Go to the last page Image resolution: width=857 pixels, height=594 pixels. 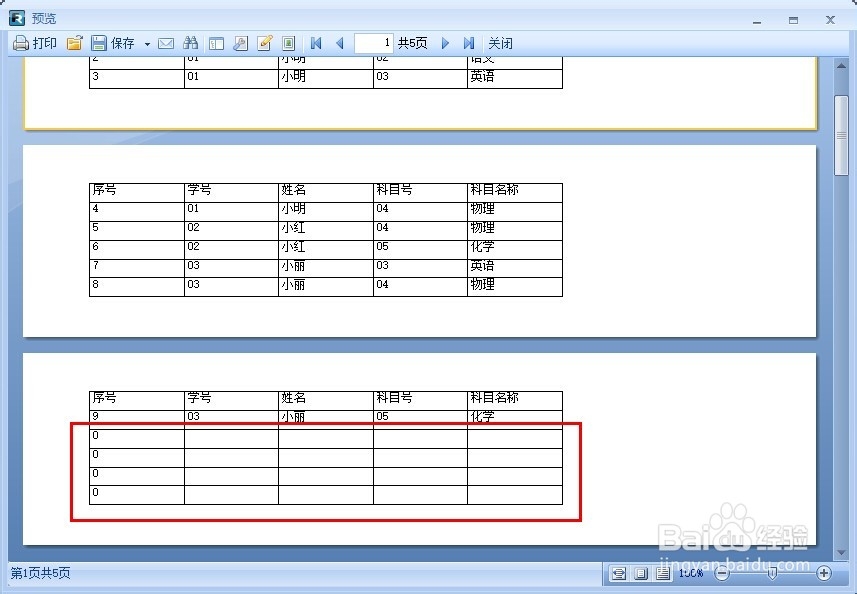[x=468, y=43]
